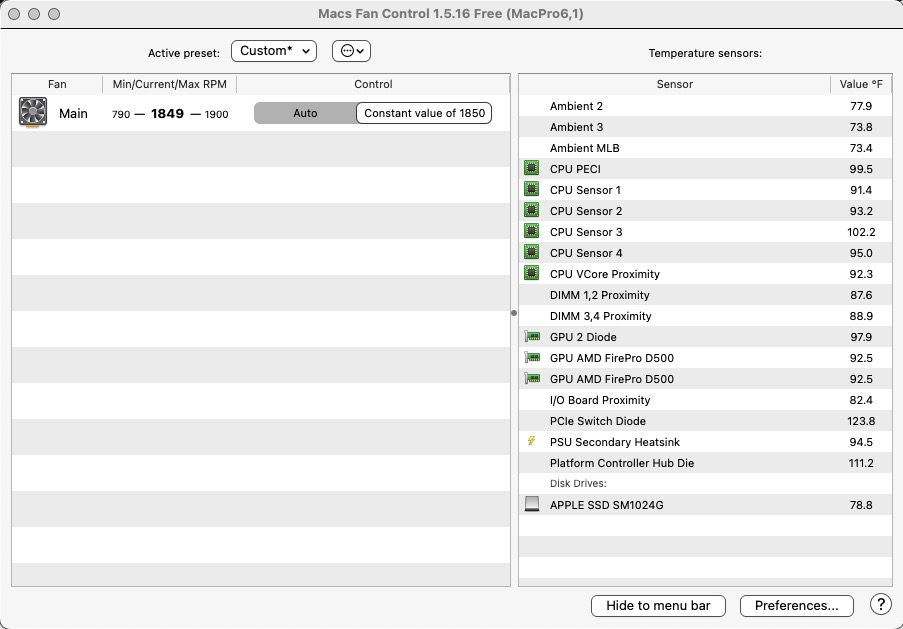Select the GPU 2 Diode label
This screenshot has width=903, height=629.
point(583,337)
